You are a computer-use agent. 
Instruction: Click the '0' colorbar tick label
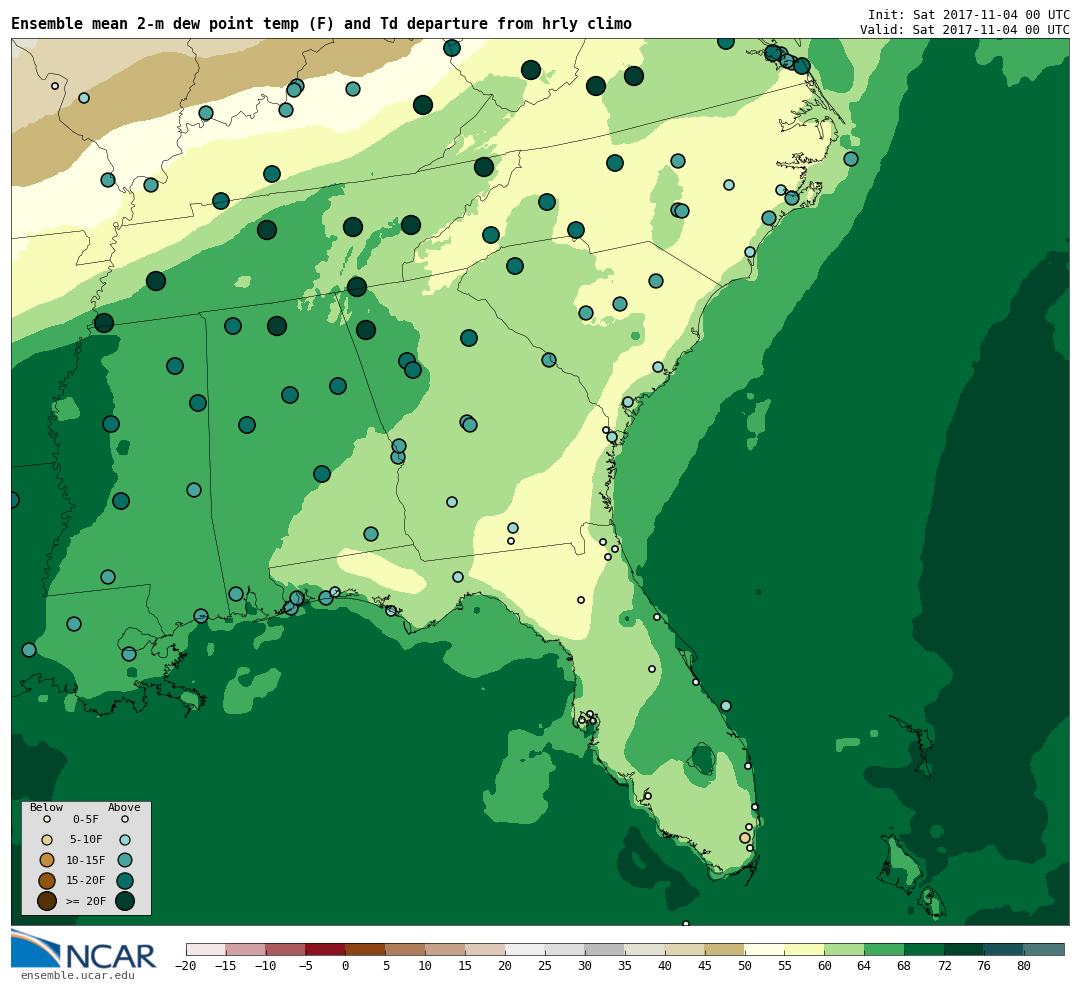tap(346, 966)
